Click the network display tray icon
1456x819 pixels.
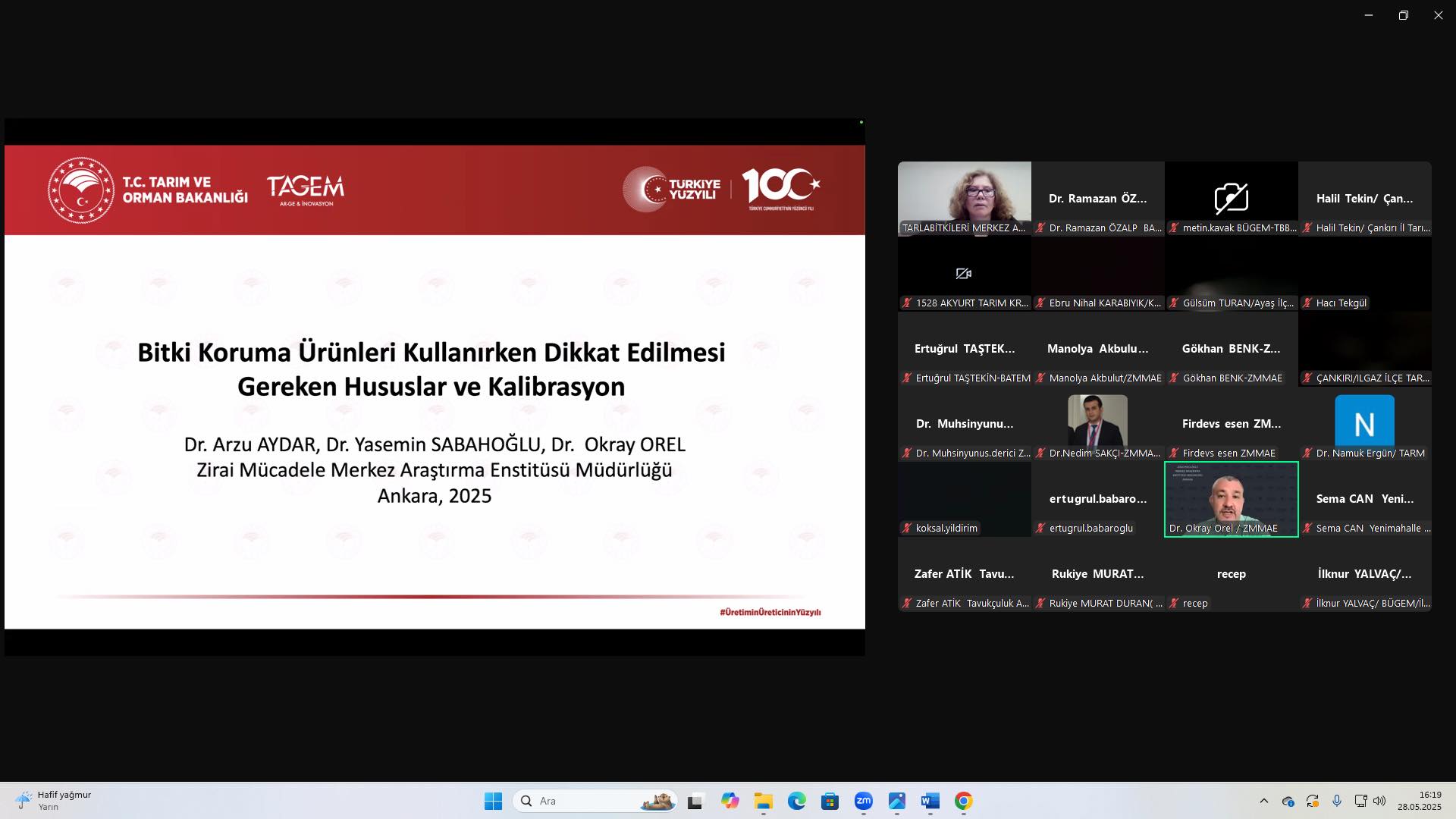pyautogui.click(x=1360, y=801)
